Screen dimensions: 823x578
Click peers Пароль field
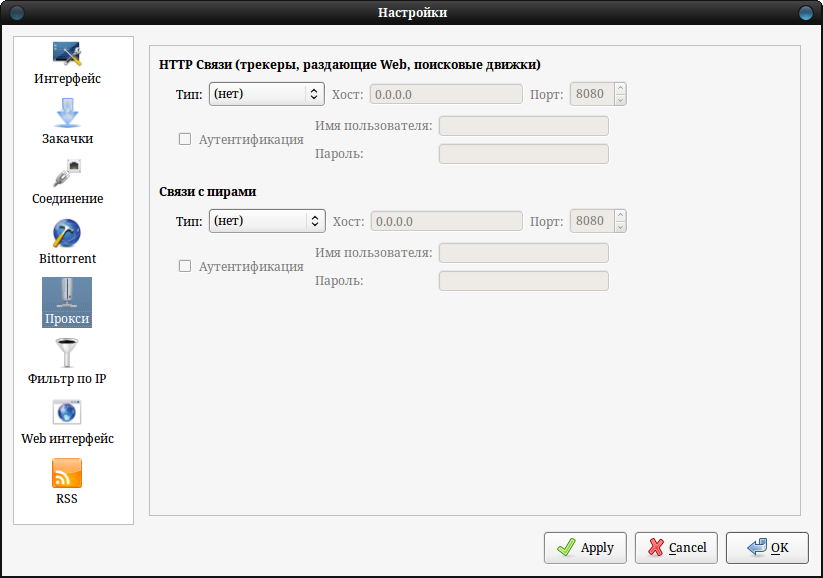[524, 281]
